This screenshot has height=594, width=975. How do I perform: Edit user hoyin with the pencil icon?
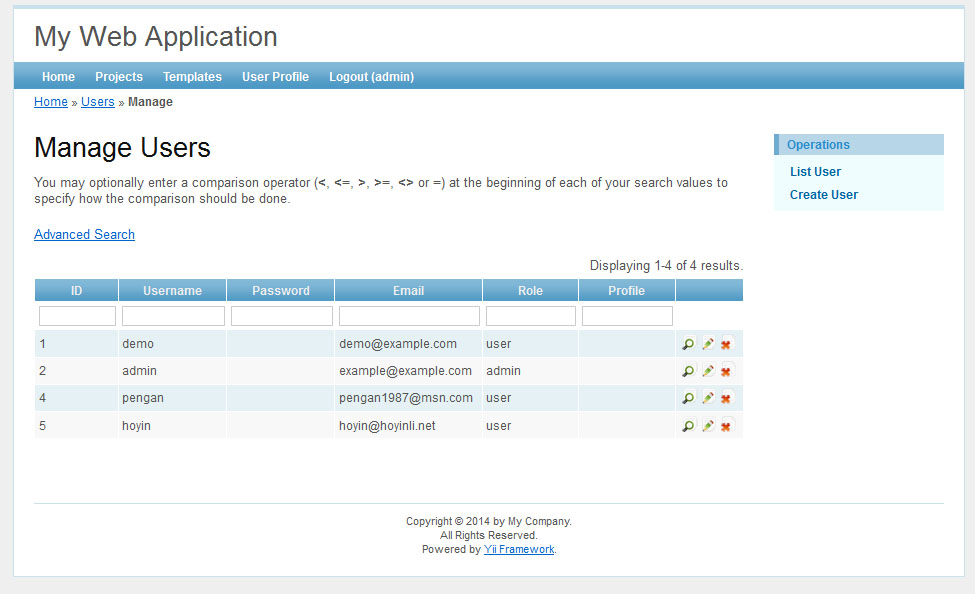coord(707,426)
